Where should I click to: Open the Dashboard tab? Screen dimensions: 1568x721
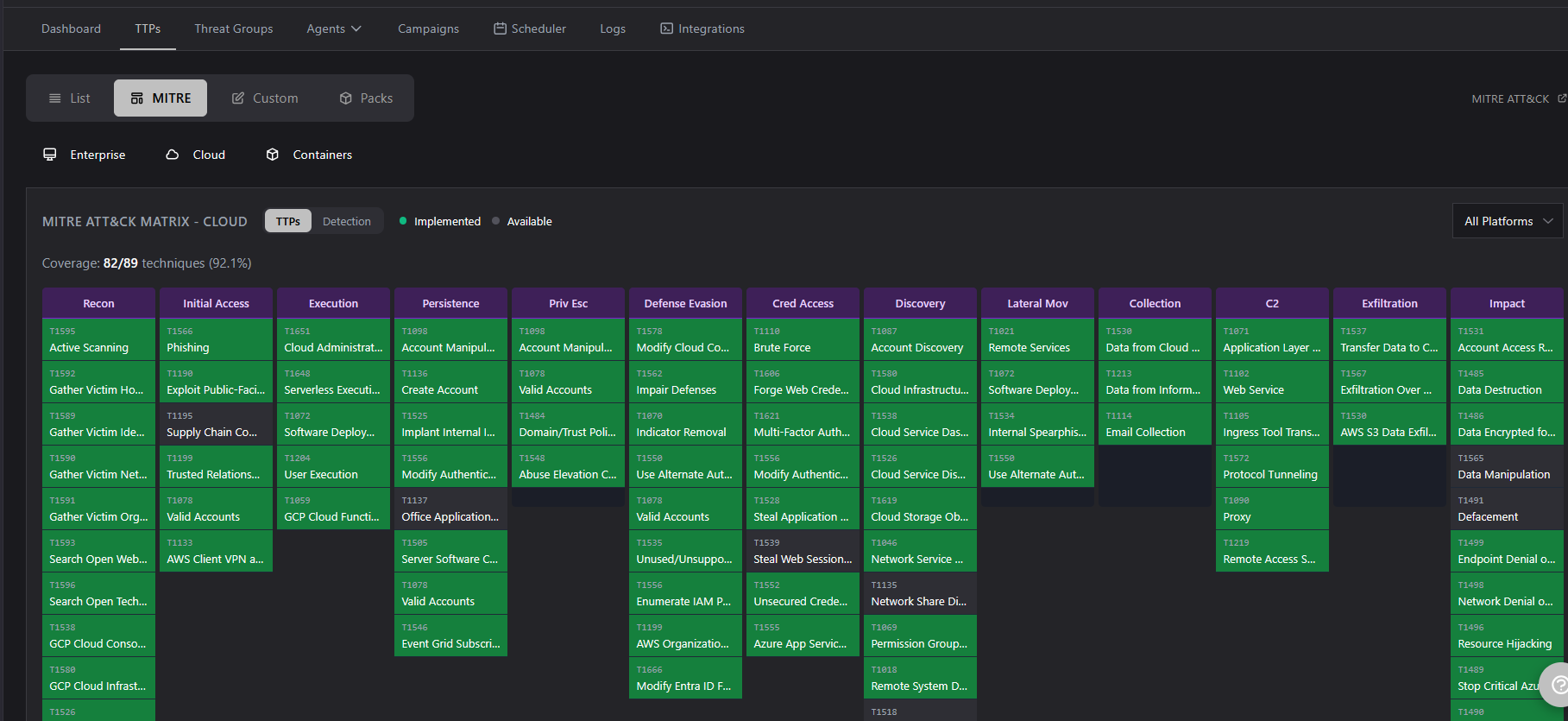tap(71, 28)
